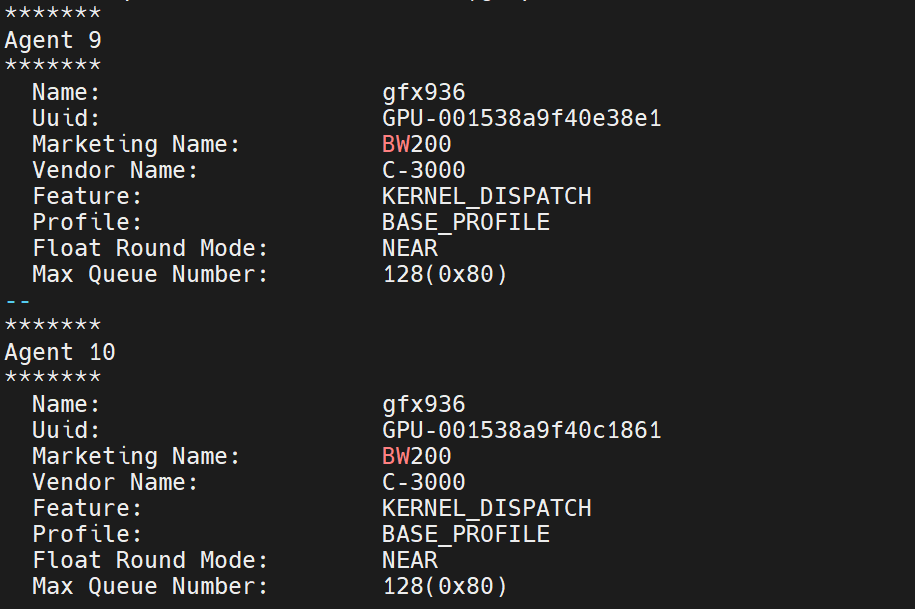Click BASE_PROFILE value under Agent 9

coord(466,223)
